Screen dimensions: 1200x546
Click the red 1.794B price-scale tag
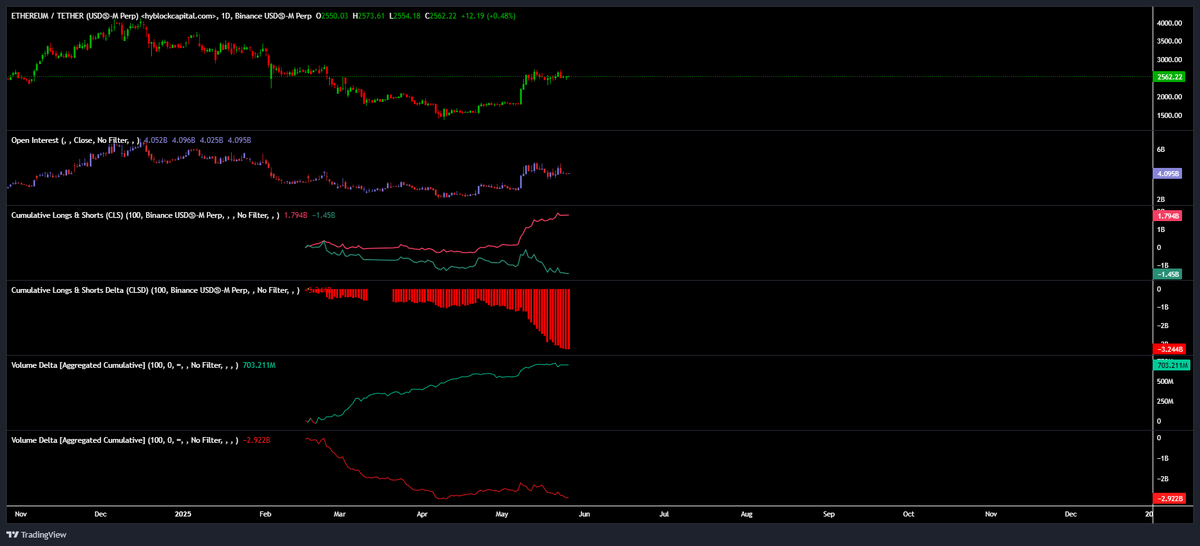tap(1170, 216)
